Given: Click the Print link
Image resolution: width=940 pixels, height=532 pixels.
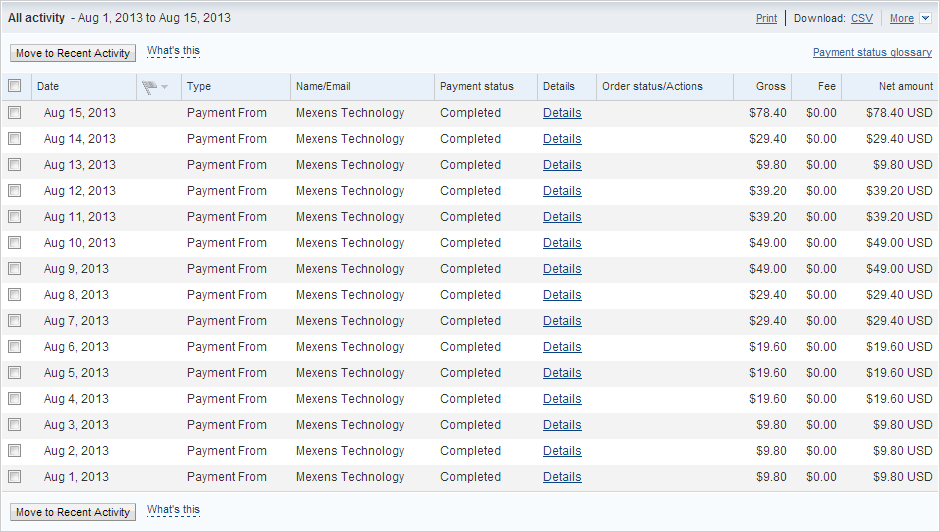Looking at the screenshot, I should 766,18.
